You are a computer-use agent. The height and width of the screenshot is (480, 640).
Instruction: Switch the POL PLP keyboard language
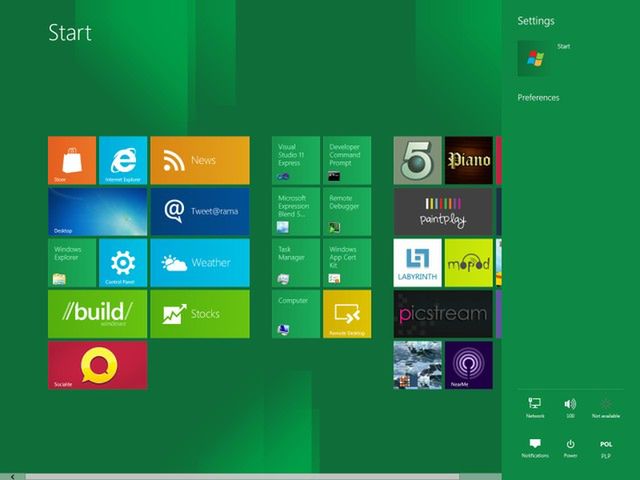pyautogui.click(x=606, y=449)
